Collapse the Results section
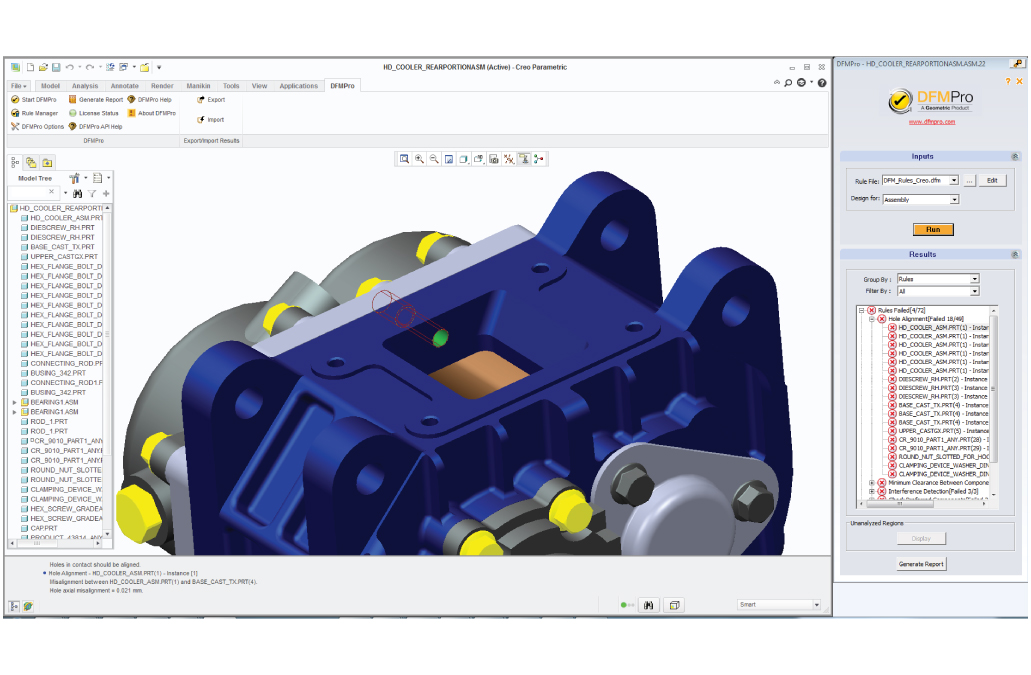This screenshot has height=675, width=1031. 1015,254
